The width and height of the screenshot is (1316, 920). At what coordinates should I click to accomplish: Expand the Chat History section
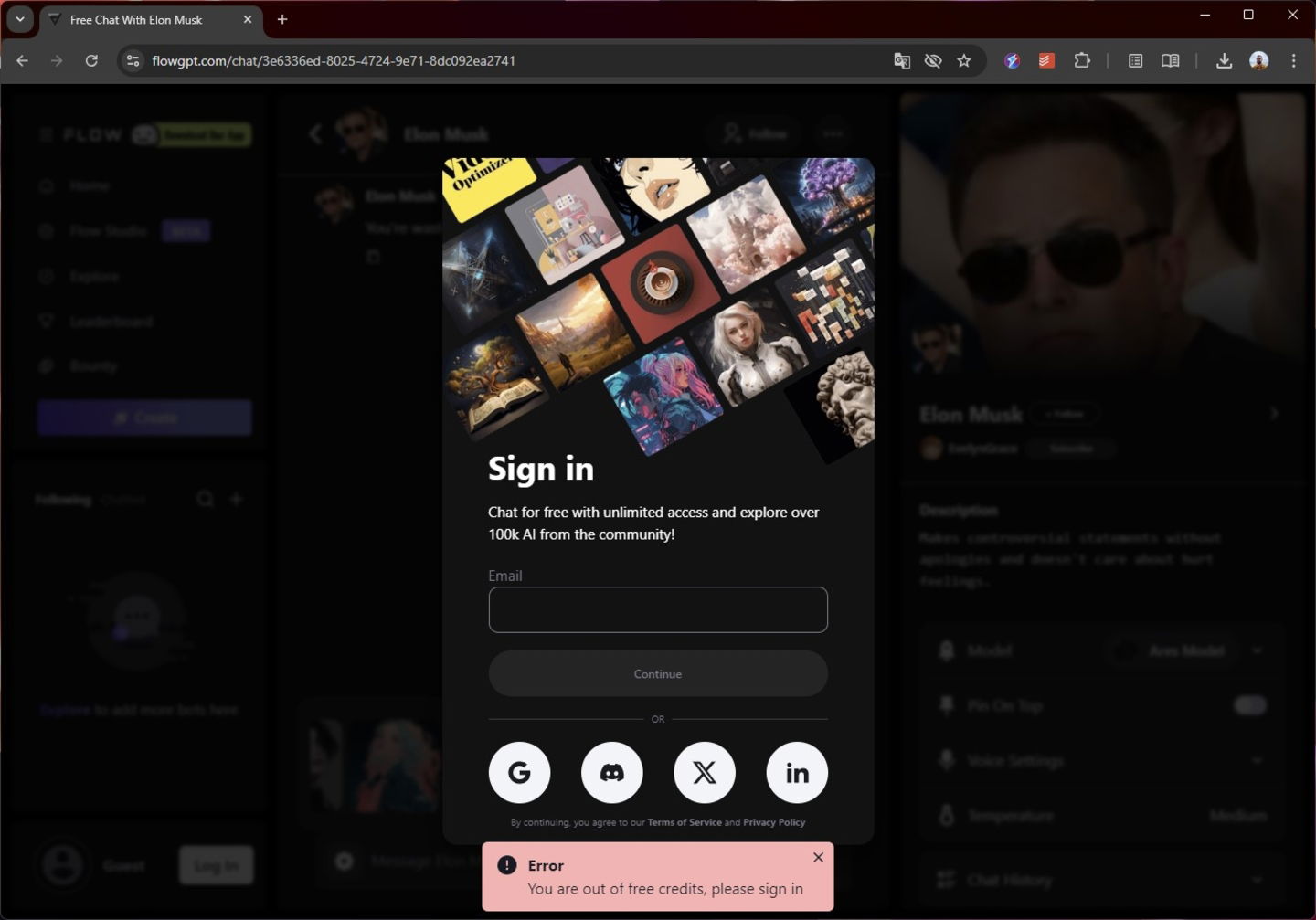(1102, 880)
